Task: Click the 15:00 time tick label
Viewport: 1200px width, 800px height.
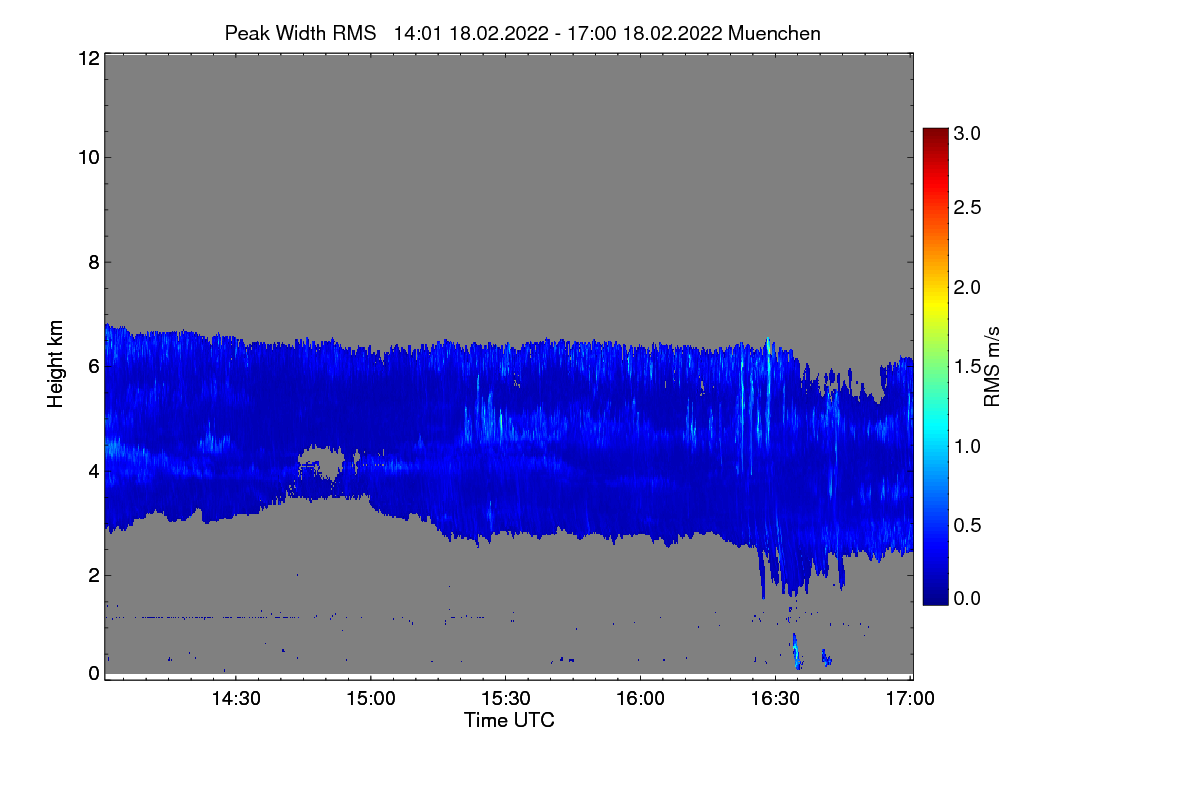Action: 370,698
